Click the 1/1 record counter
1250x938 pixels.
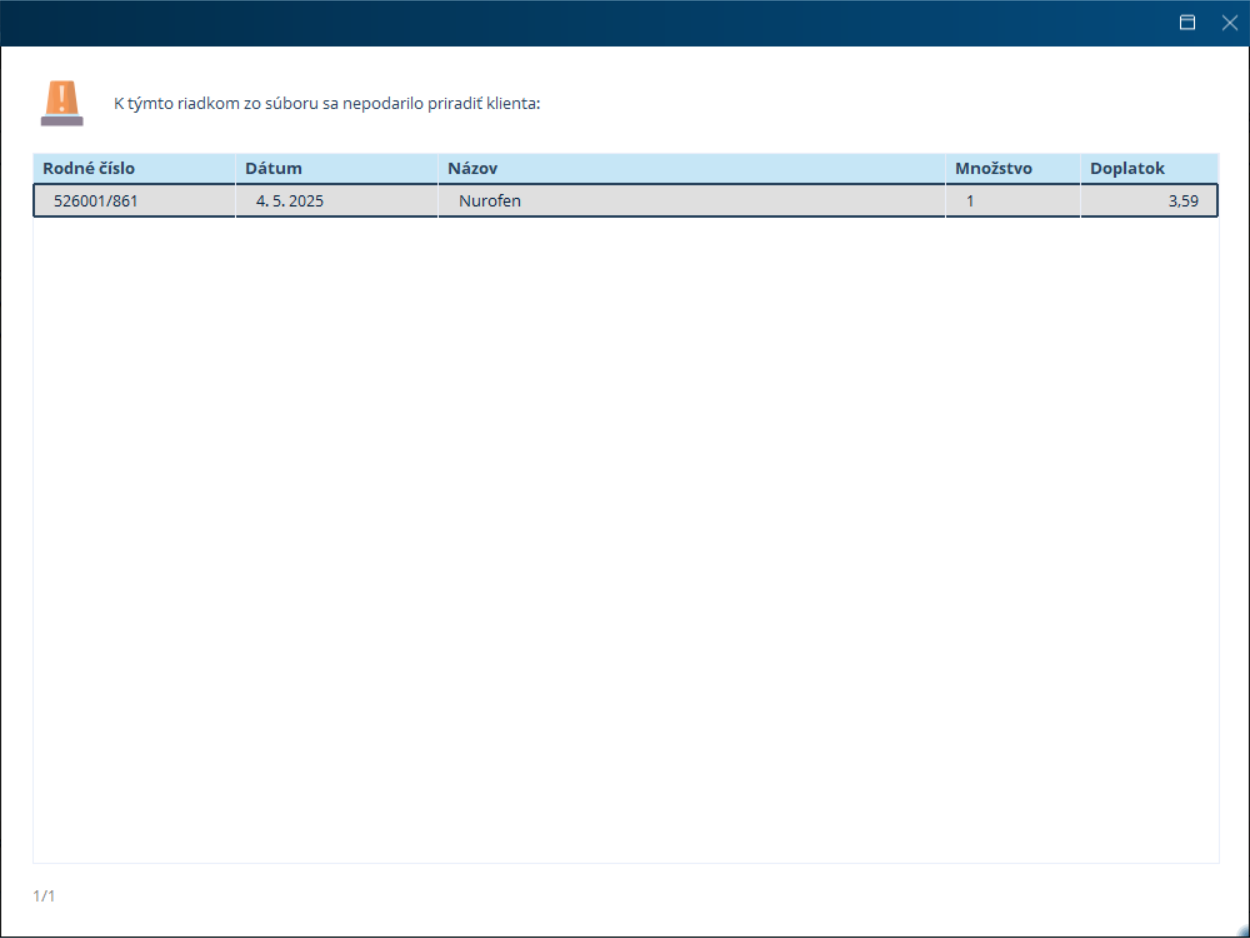tap(44, 896)
